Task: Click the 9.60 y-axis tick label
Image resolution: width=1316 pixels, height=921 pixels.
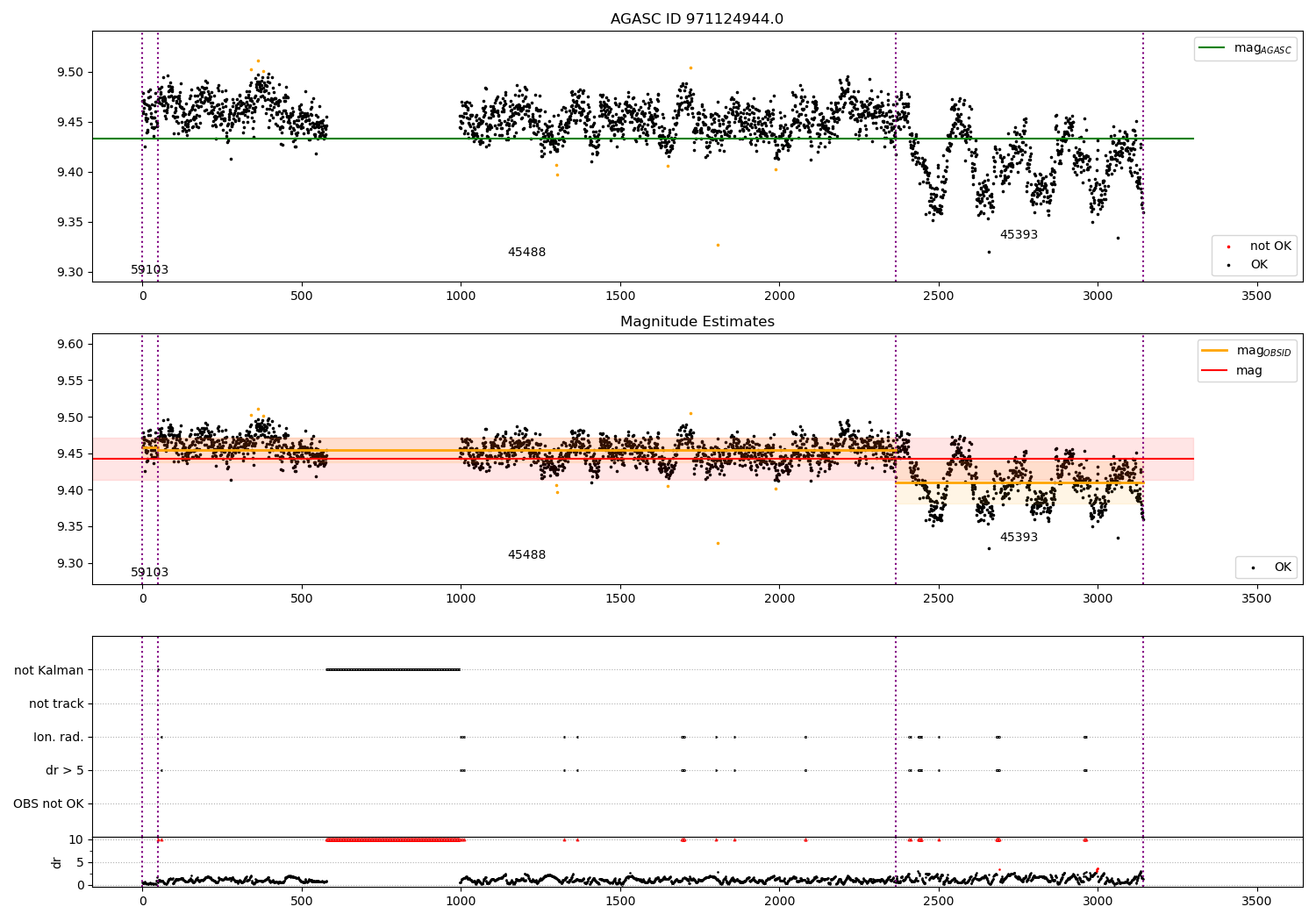Action: tap(70, 344)
